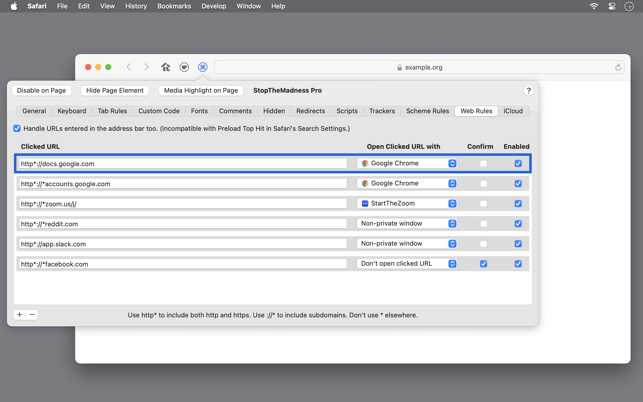Edit the accounts.google.com URL field
The image size is (643, 402).
[182, 184]
